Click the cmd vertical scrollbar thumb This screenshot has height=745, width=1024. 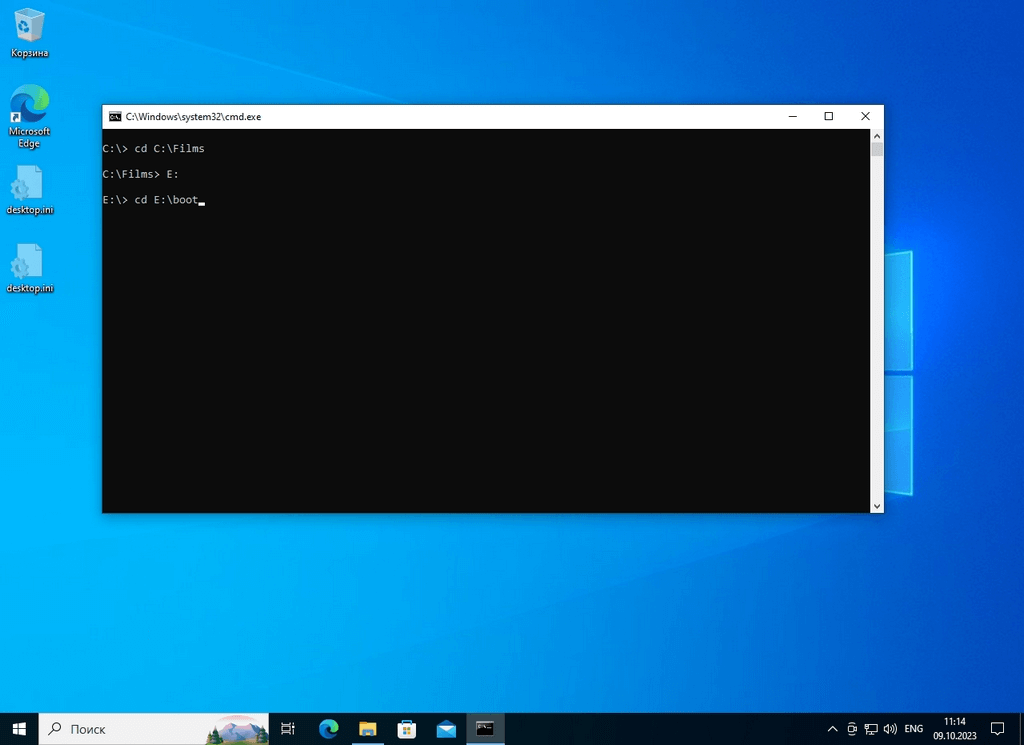pyautogui.click(x=877, y=150)
